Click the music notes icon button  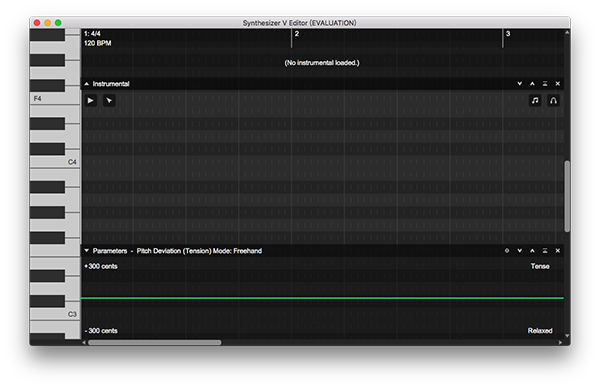click(535, 101)
